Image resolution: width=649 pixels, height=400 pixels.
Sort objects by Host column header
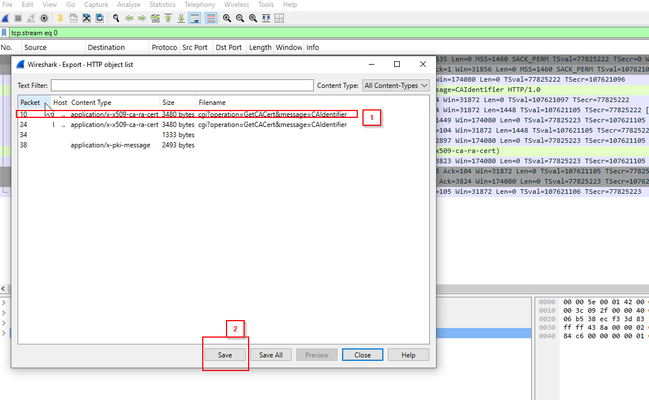[60, 102]
